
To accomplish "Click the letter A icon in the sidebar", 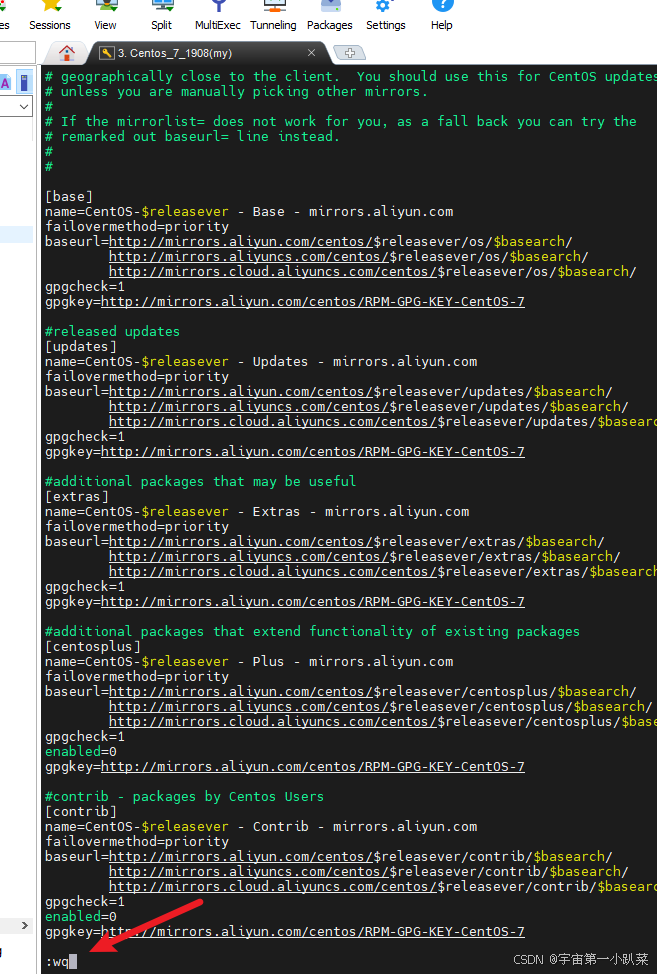I will coord(5,82).
